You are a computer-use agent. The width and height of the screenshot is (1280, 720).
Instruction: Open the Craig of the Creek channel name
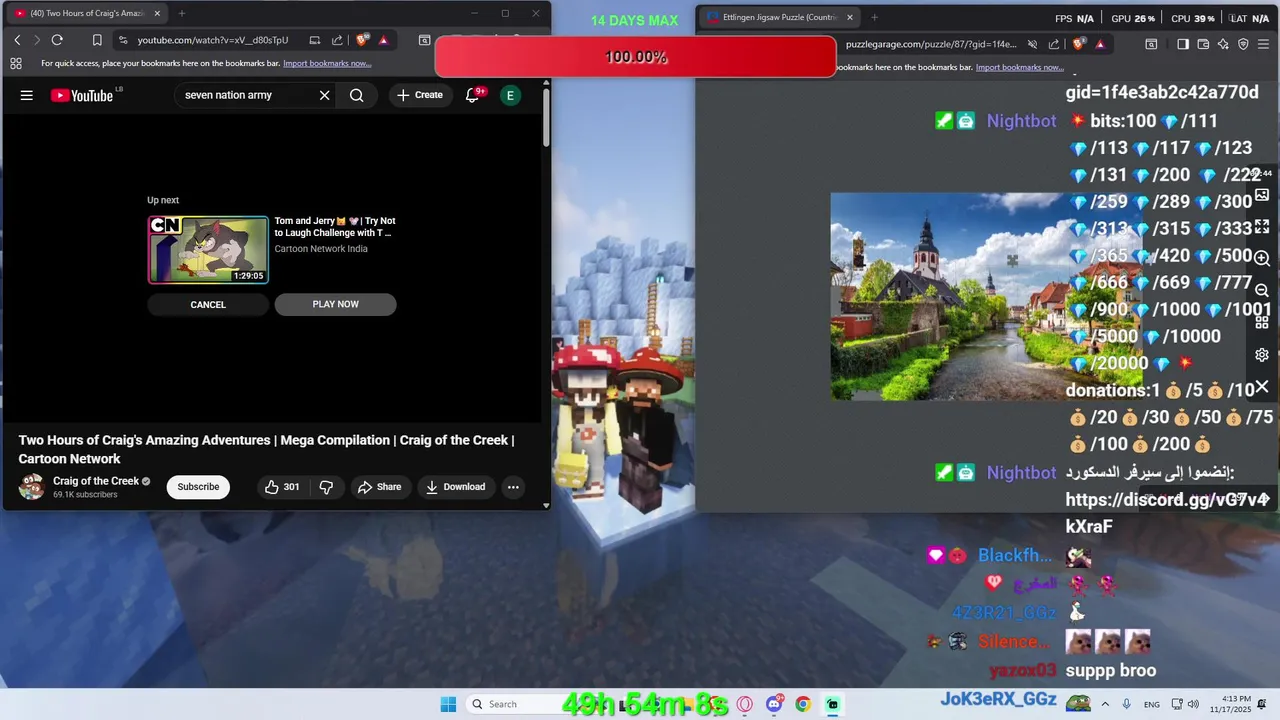coord(96,481)
